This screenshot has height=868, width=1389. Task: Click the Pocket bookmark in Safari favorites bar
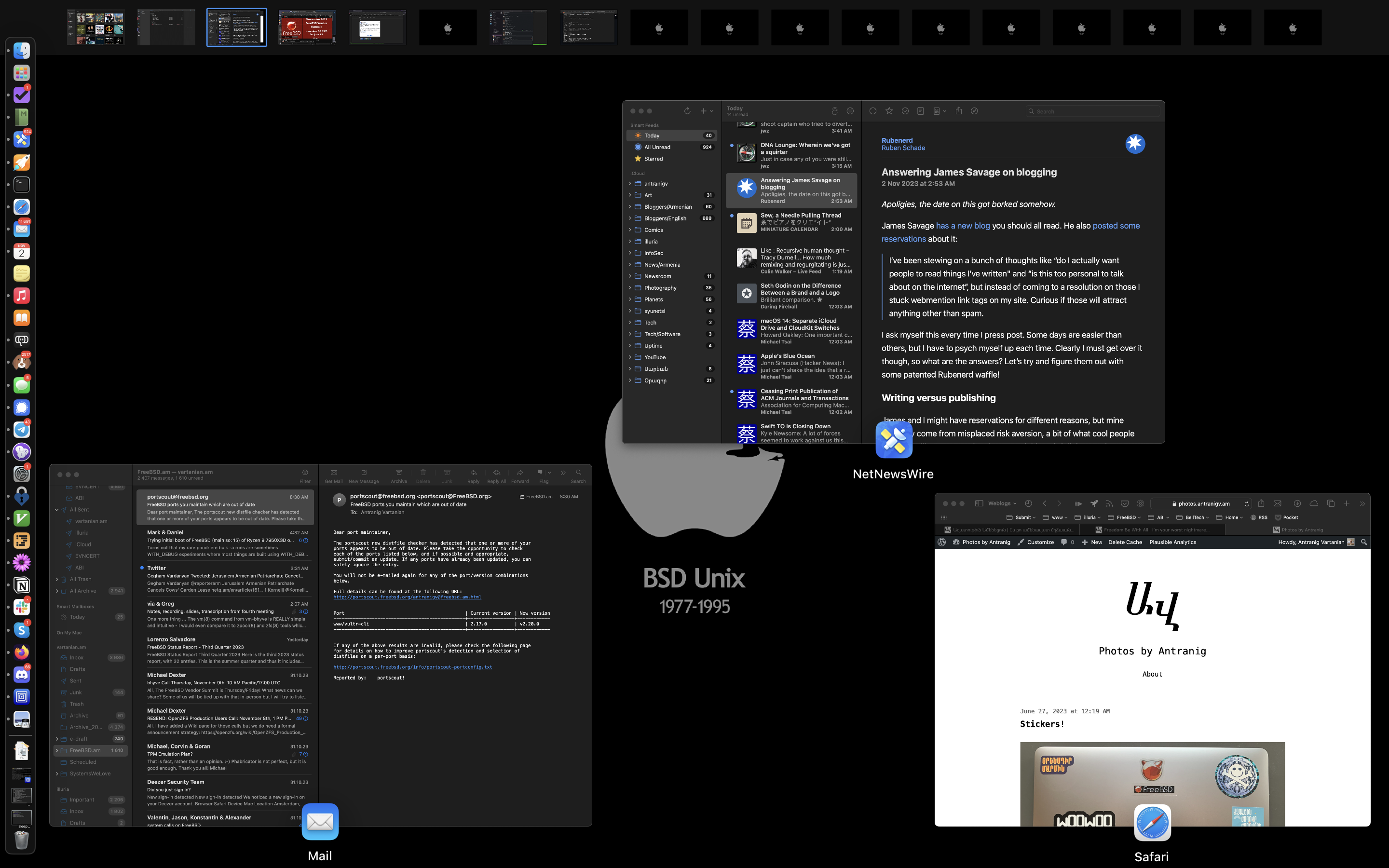(1286, 517)
